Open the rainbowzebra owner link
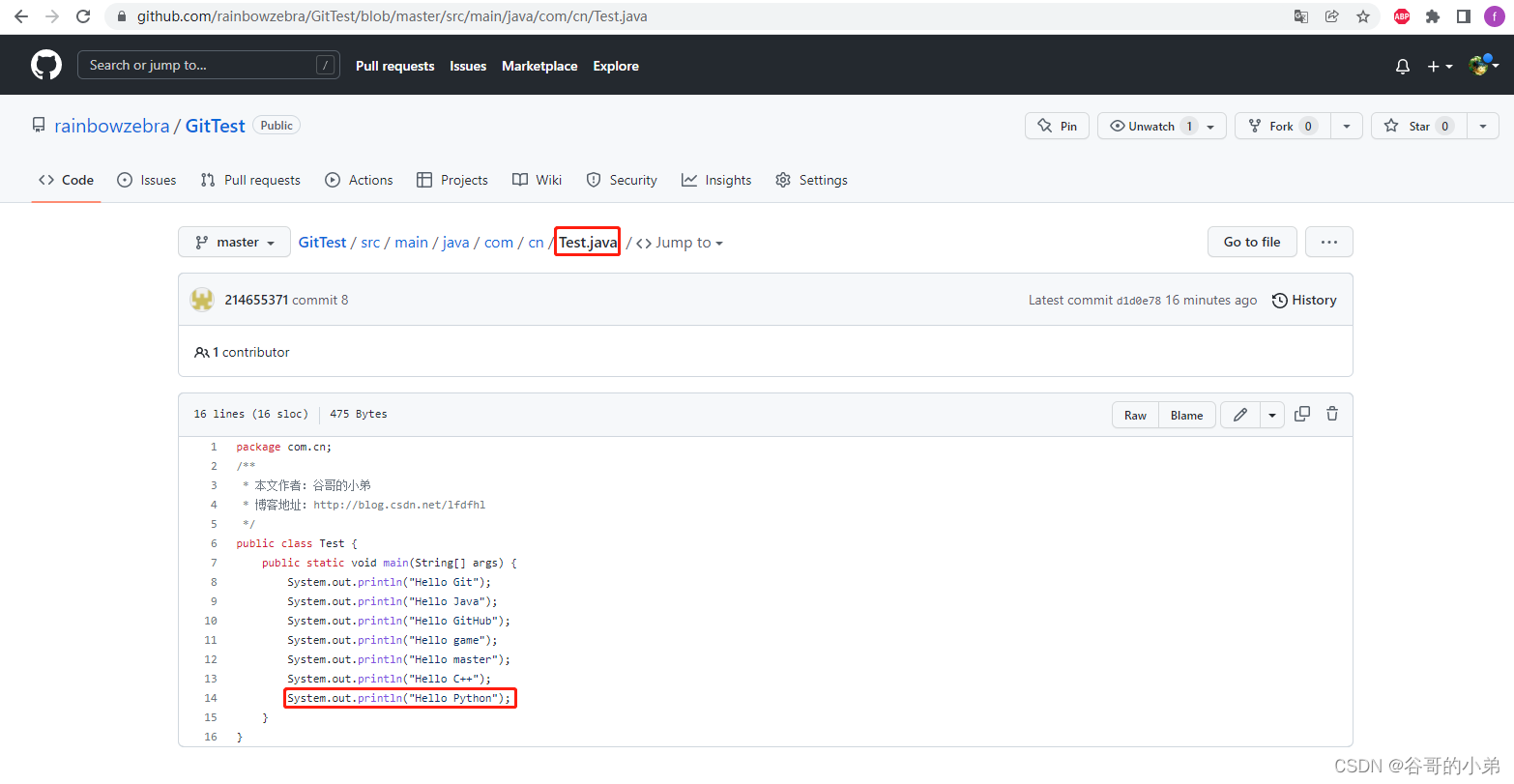The image size is (1514, 784). pyautogui.click(x=112, y=126)
